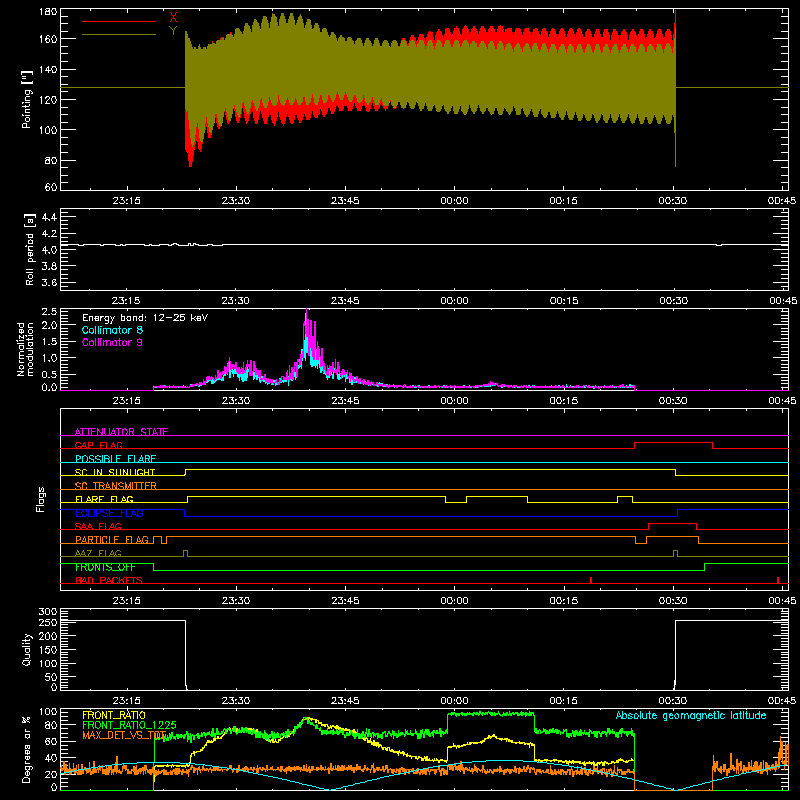Click the 'Absolute geomagnetic latitude' legend text
The width and height of the screenshot is (800, 800).
[691, 715]
